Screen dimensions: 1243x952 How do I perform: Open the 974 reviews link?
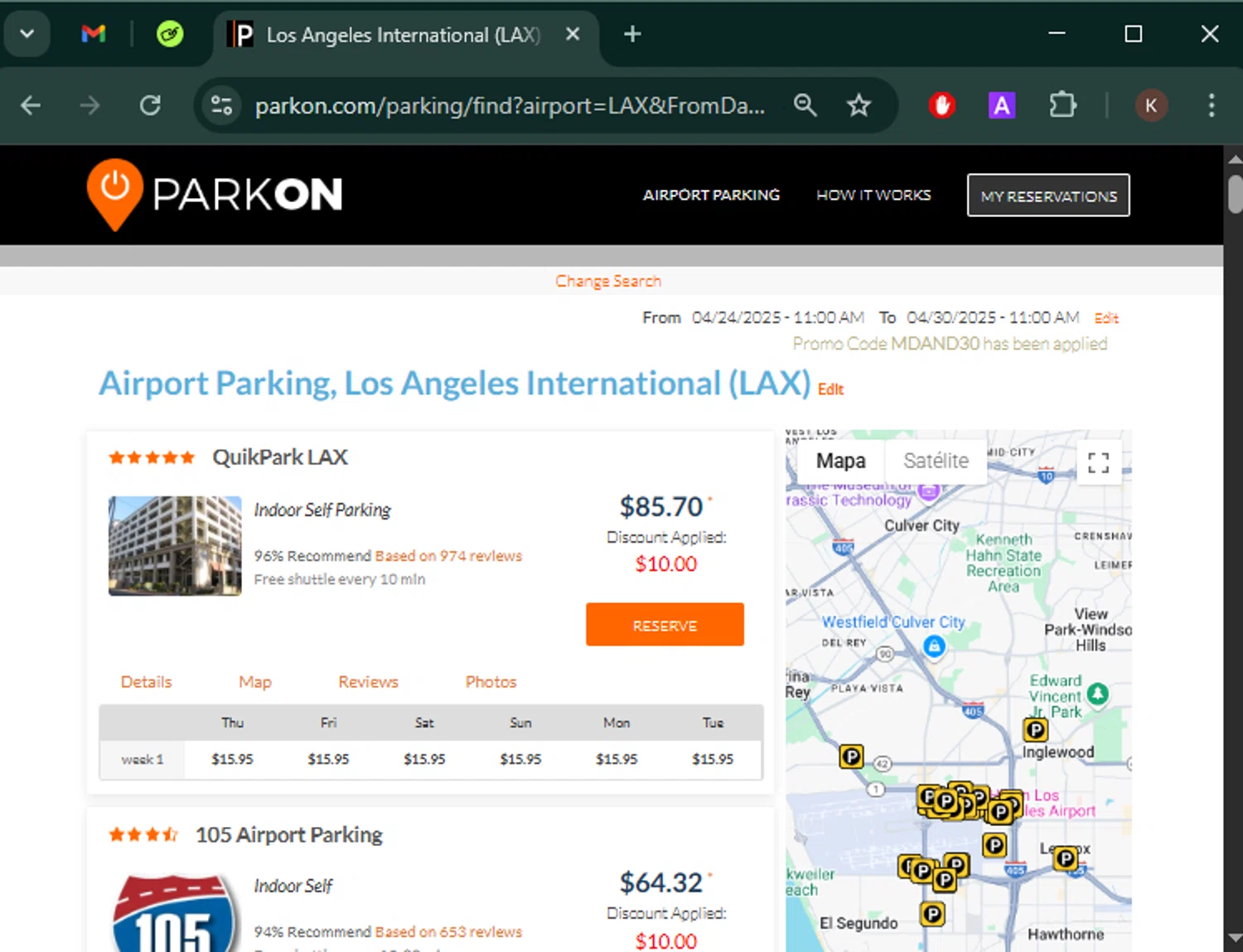448,556
